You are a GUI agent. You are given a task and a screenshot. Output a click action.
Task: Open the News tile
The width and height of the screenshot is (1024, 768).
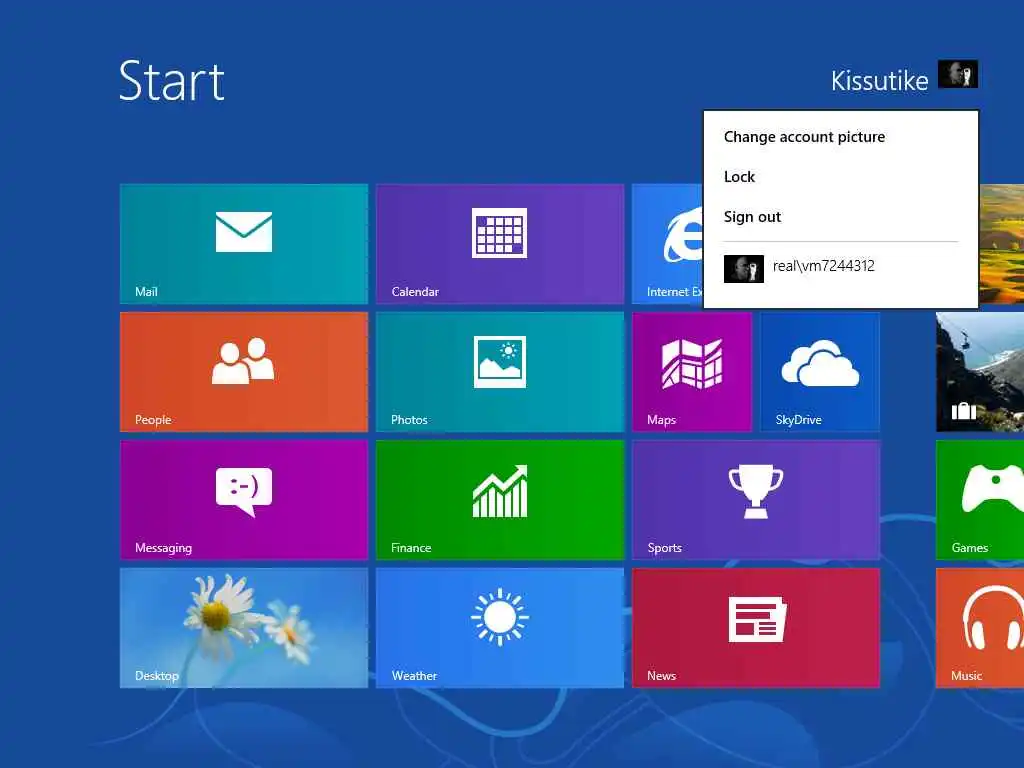(x=756, y=628)
